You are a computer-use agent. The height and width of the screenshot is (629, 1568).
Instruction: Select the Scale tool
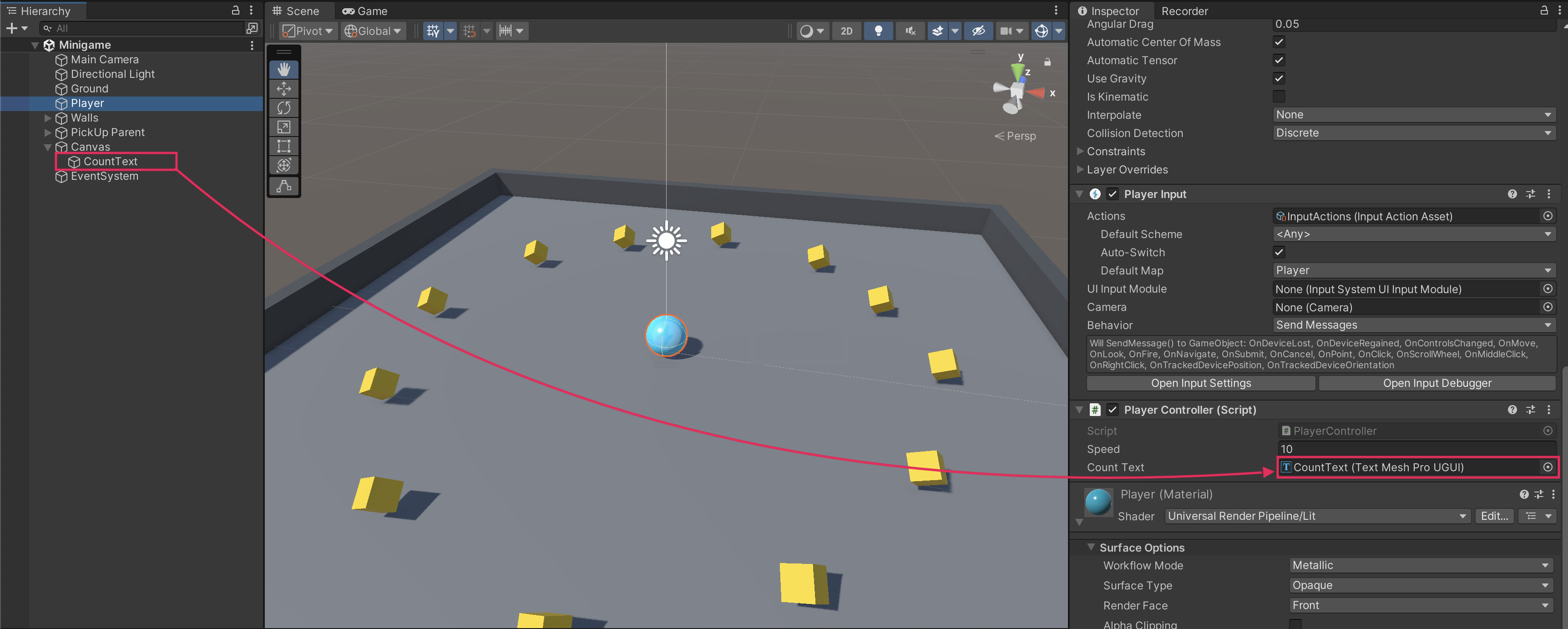pos(283,127)
